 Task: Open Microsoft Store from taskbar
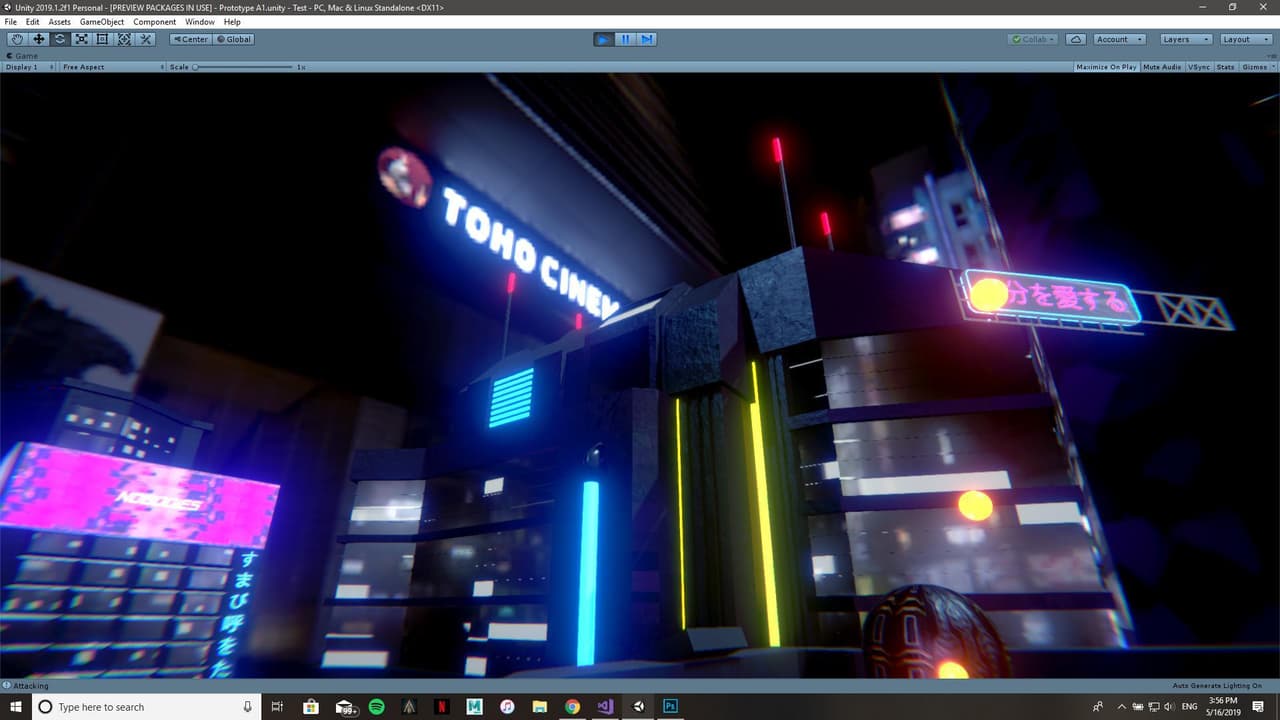[311, 707]
